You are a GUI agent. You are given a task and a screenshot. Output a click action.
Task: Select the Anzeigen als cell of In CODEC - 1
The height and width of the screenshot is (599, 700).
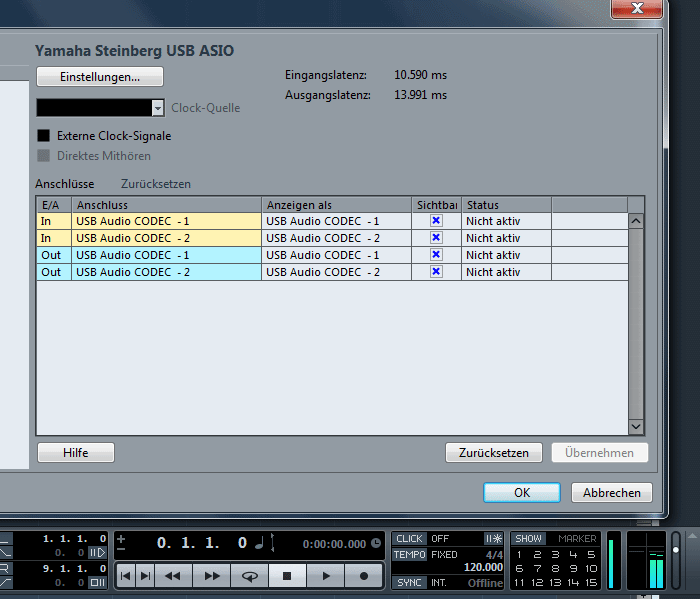pyautogui.click(x=336, y=221)
